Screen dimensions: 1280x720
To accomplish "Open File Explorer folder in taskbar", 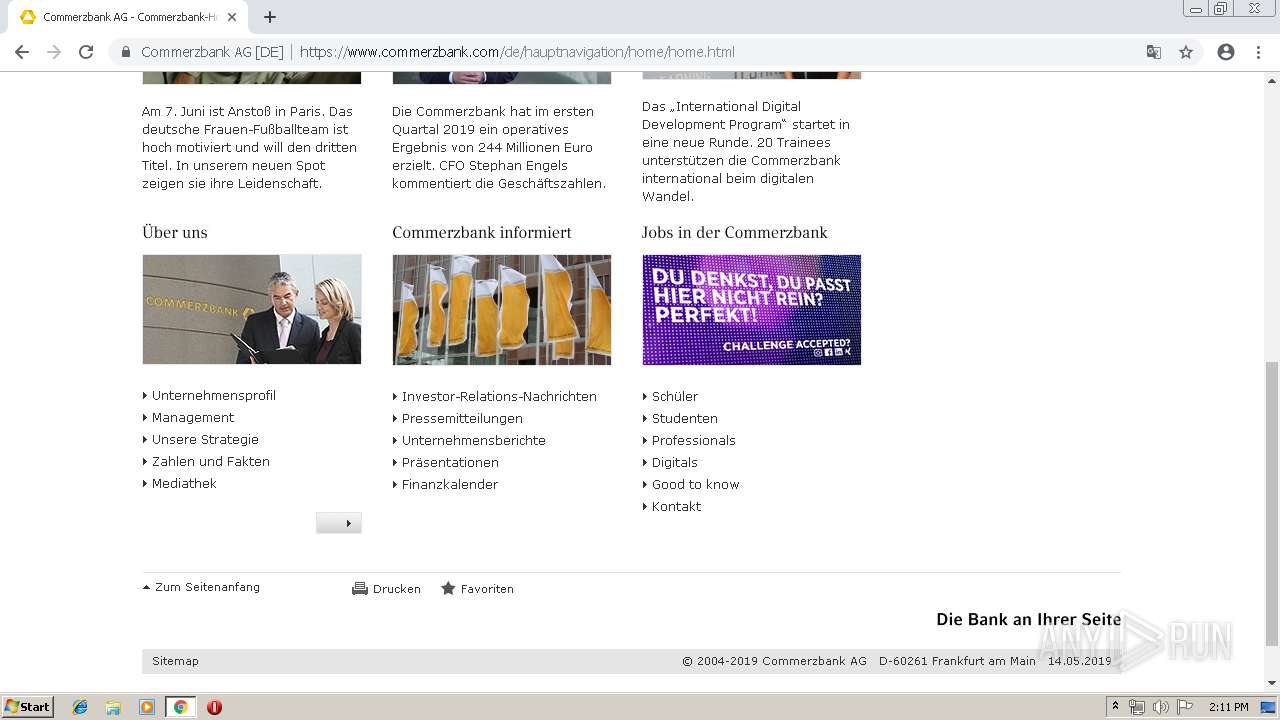I will (113, 707).
